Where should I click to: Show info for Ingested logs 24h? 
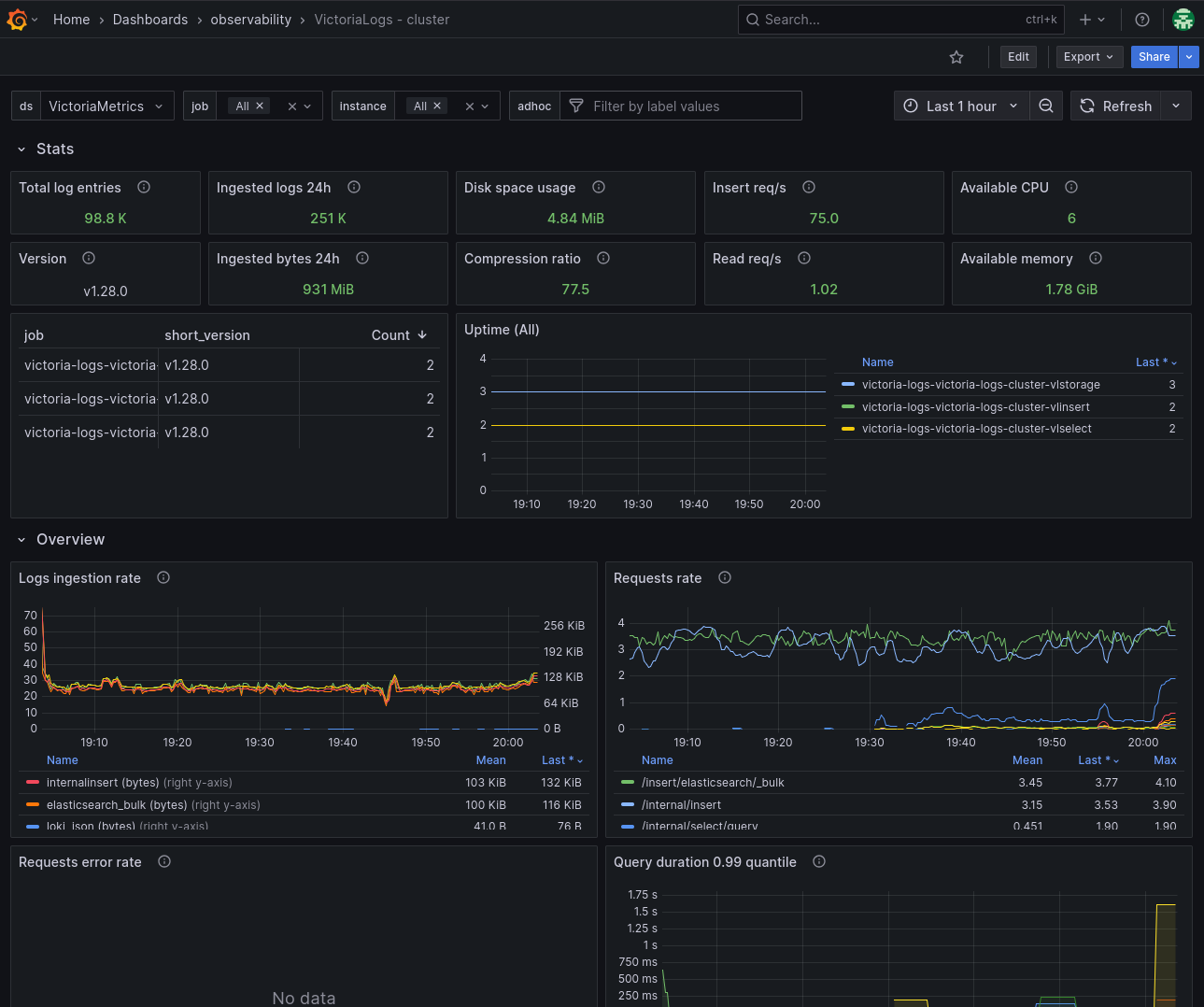[354, 187]
